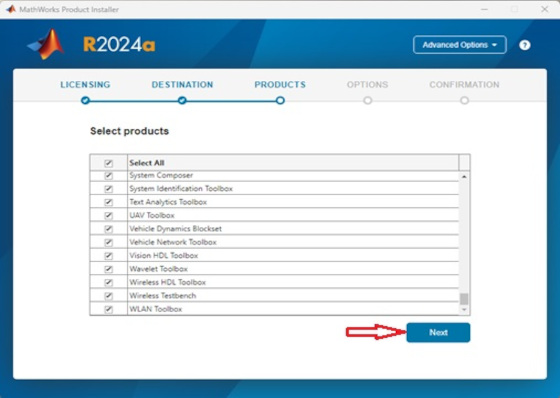Select the OPTIONS step label
560x398 pixels.
[x=367, y=85]
